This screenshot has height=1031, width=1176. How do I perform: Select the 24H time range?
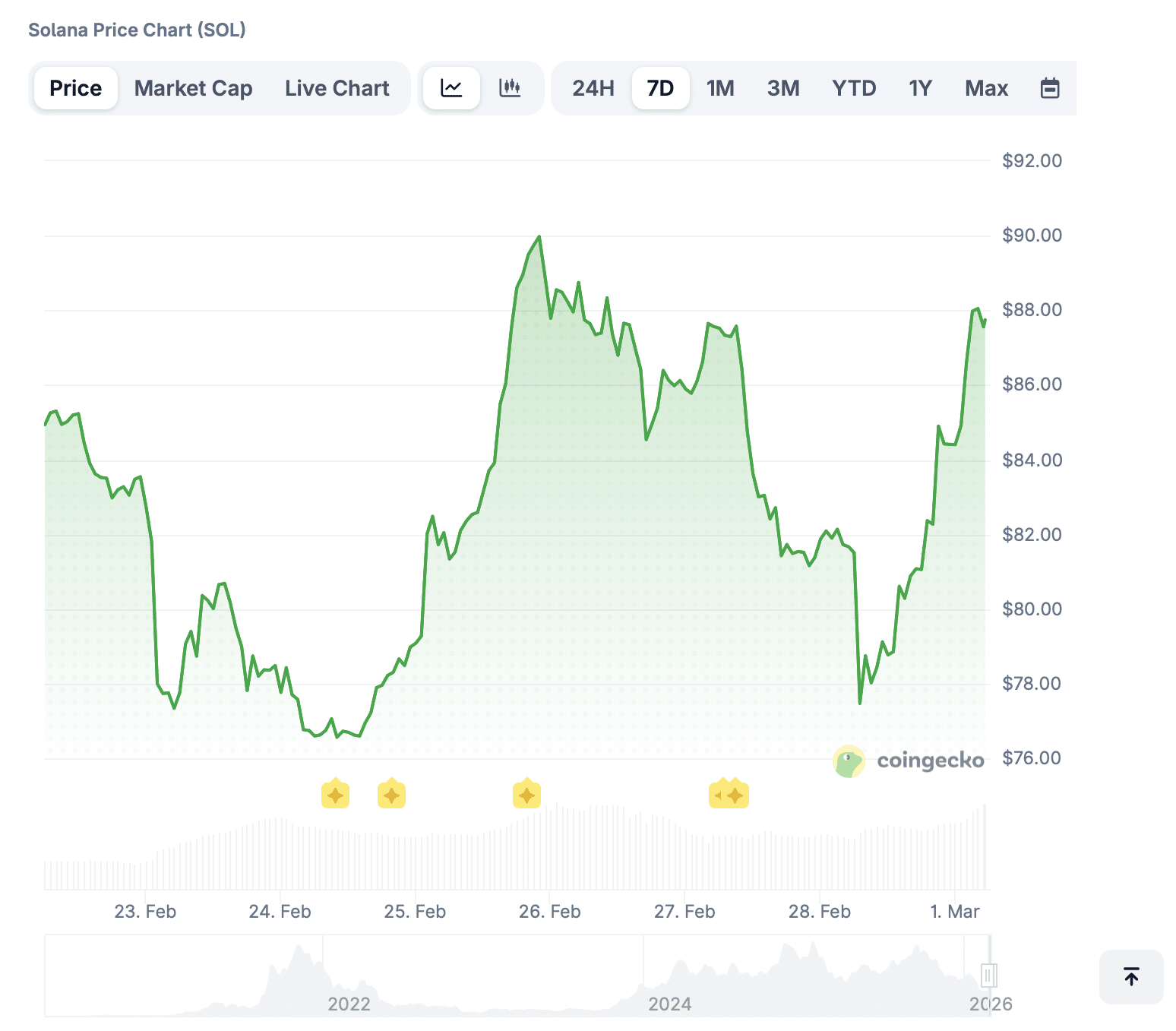pos(593,88)
